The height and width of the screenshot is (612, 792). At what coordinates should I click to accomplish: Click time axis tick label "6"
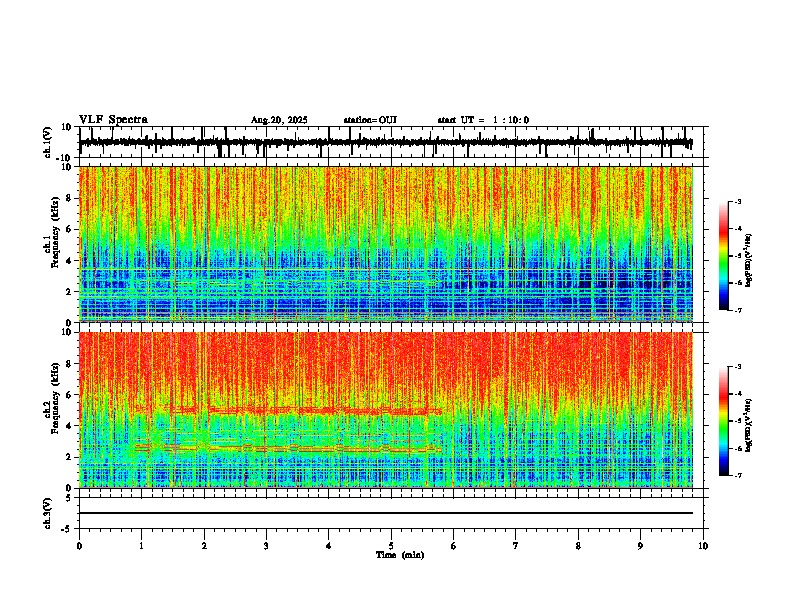pos(454,546)
